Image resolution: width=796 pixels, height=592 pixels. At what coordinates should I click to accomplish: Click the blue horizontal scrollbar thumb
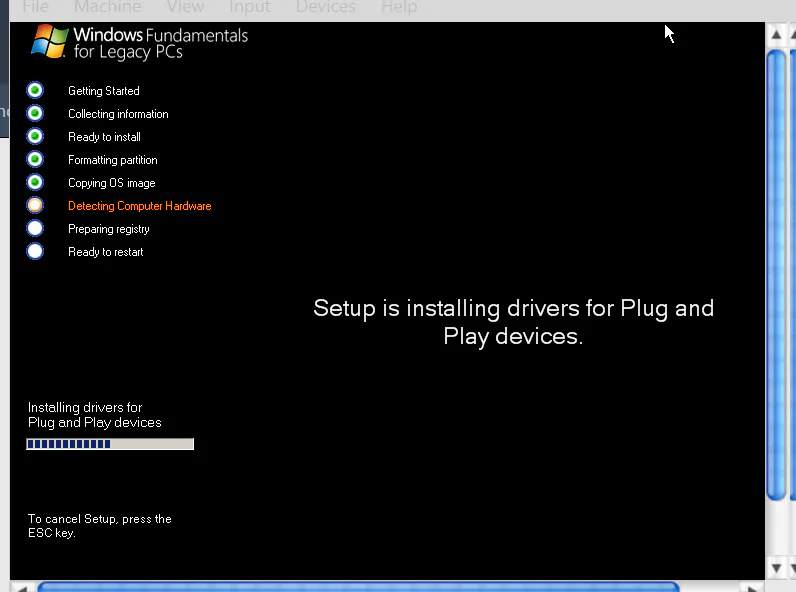pyautogui.click(x=358, y=587)
